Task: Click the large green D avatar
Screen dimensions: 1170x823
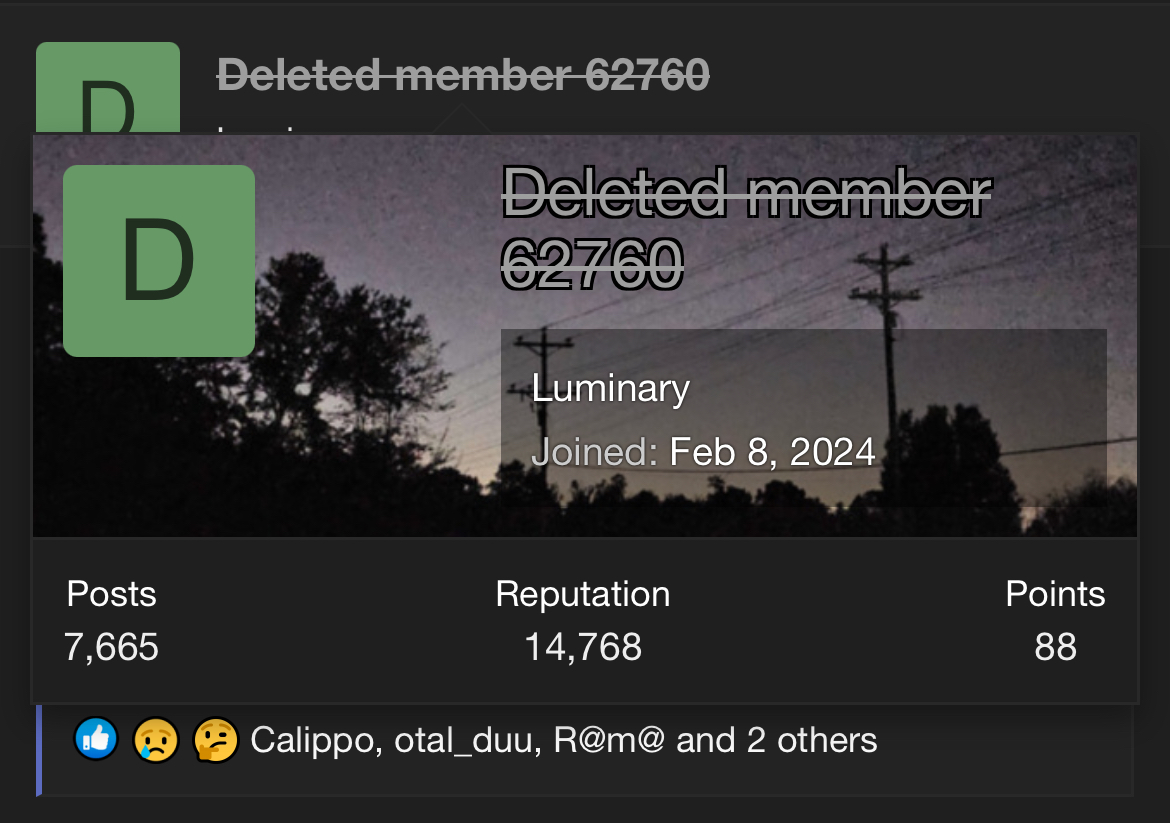Action: point(159,261)
